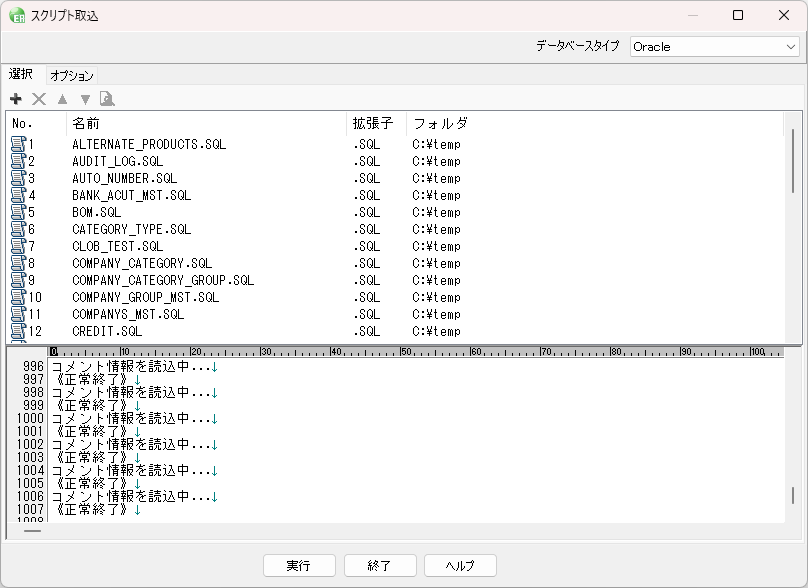The width and height of the screenshot is (808, 588).
Task: Click the move up triangle icon
Action: 62,98
